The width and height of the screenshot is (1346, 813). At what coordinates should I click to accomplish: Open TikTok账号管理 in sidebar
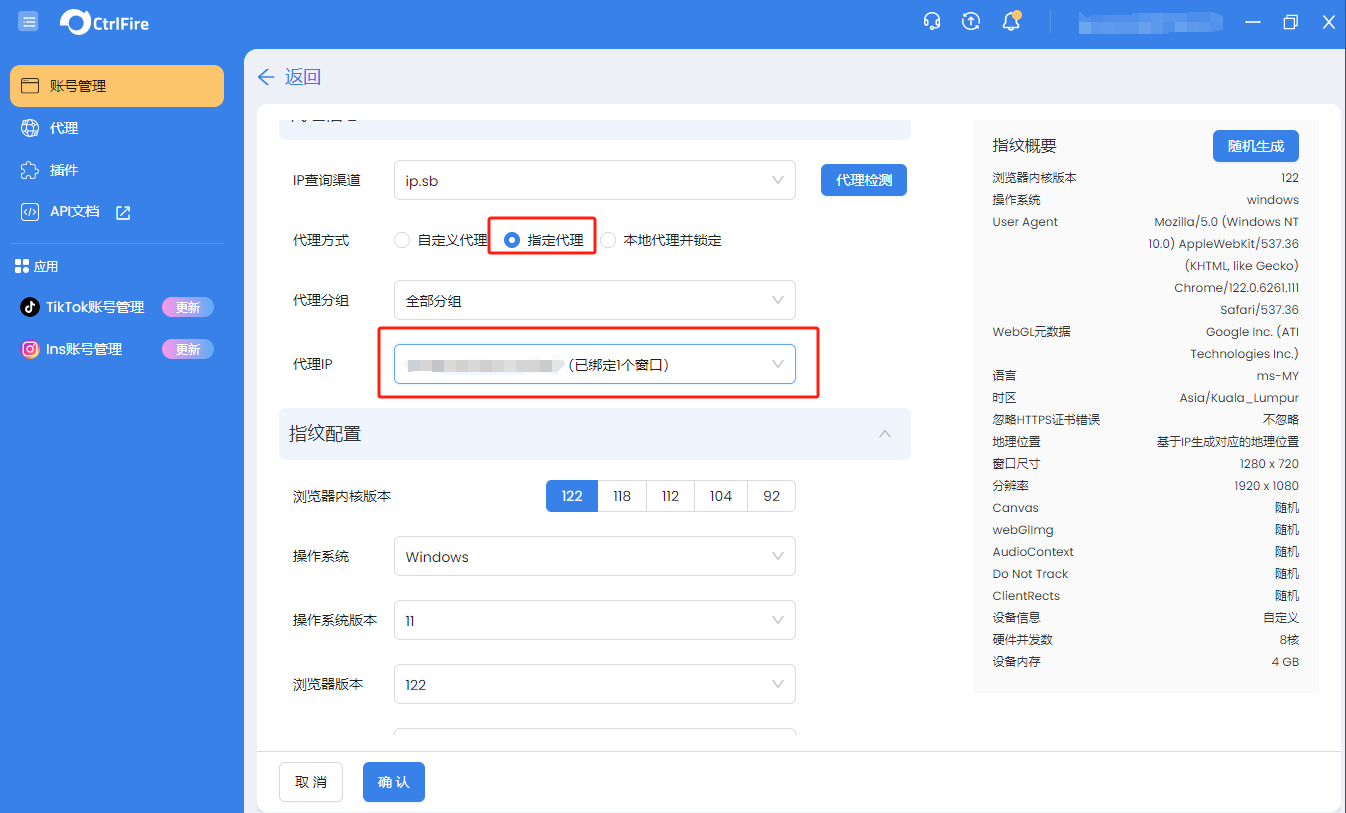[95, 307]
